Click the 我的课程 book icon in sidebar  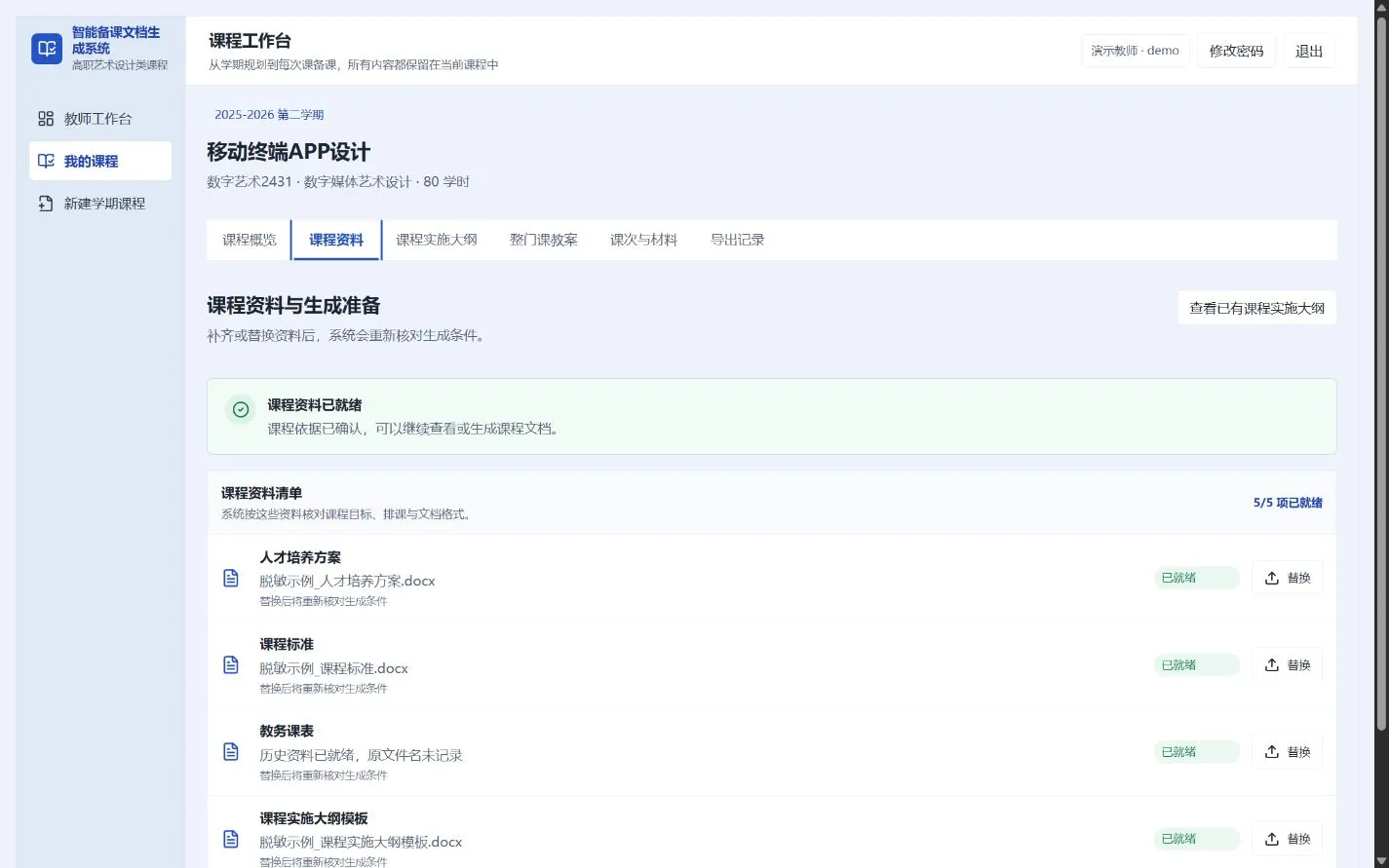(x=46, y=161)
